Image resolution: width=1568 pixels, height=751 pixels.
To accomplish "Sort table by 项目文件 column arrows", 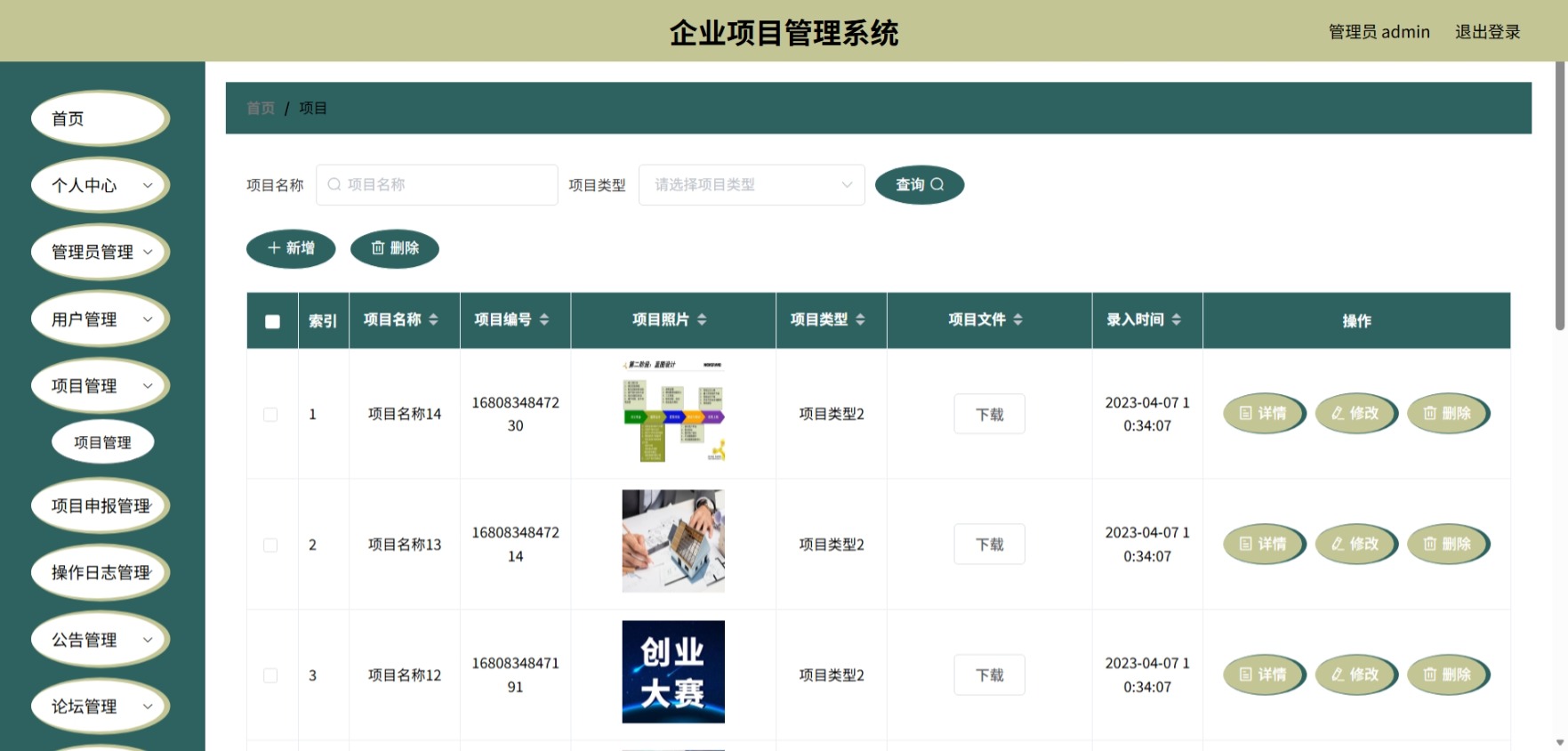I will click(x=1017, y=319).
